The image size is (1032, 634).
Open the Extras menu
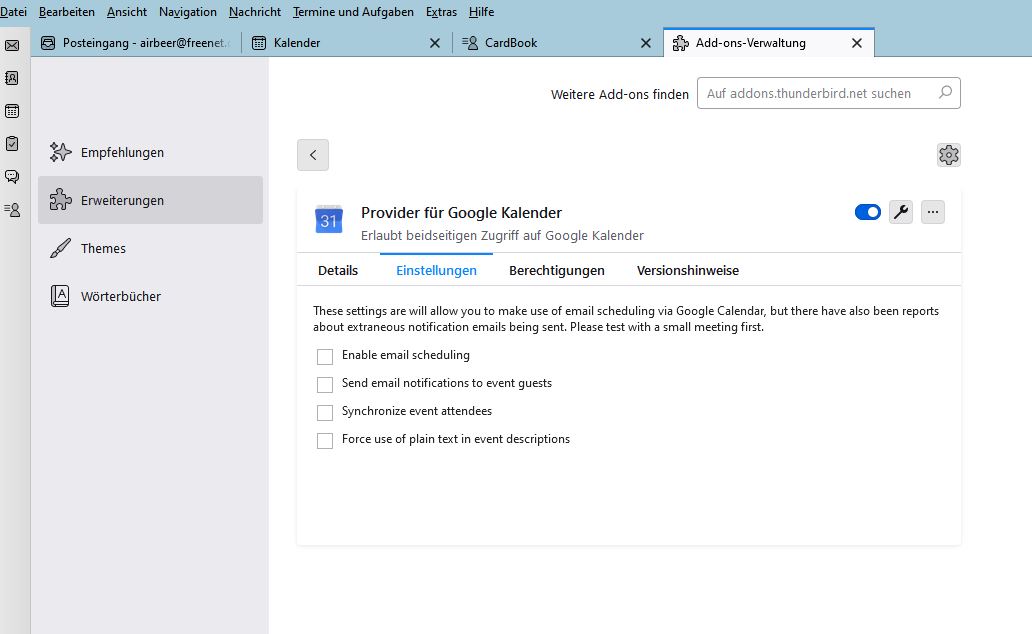tap(441, 12)
